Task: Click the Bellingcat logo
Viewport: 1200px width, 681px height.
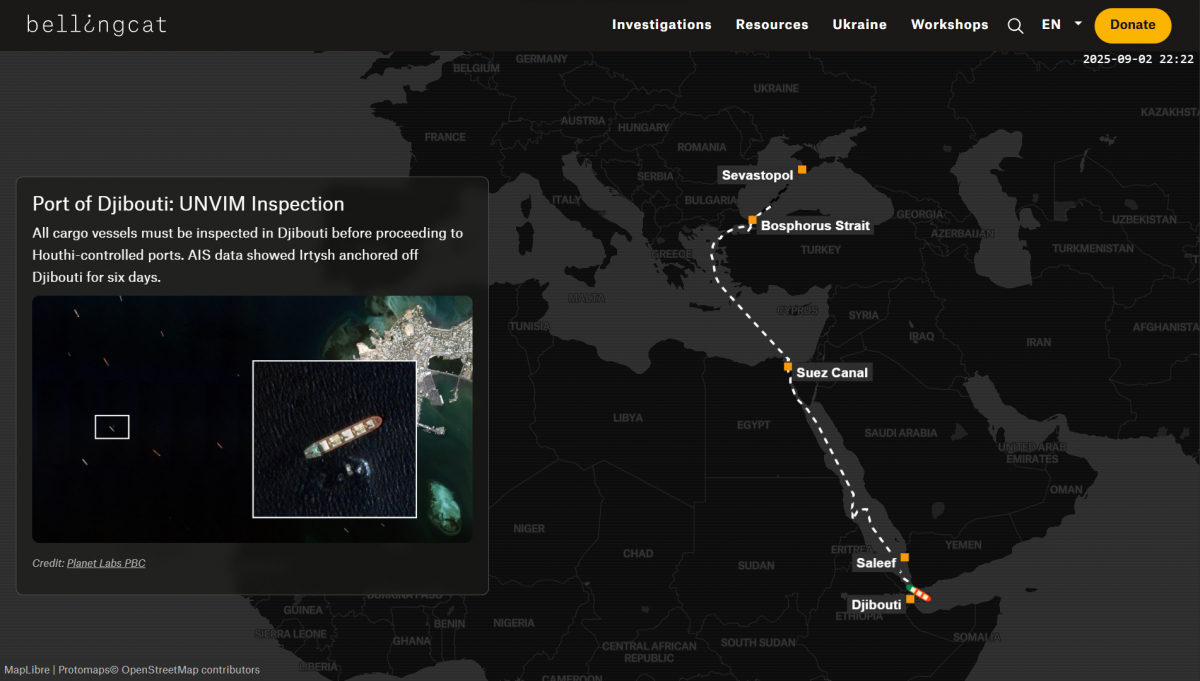Action: point(96,25)
